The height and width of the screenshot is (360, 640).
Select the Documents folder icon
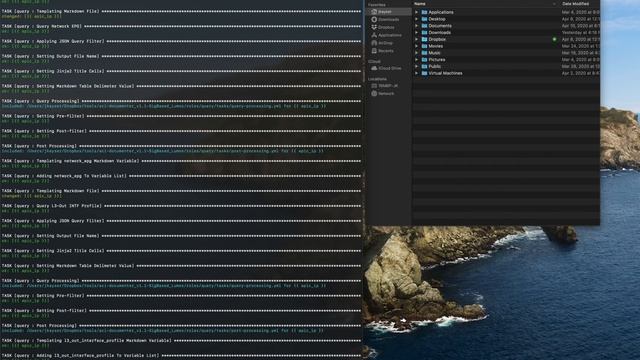coord(424,26)
